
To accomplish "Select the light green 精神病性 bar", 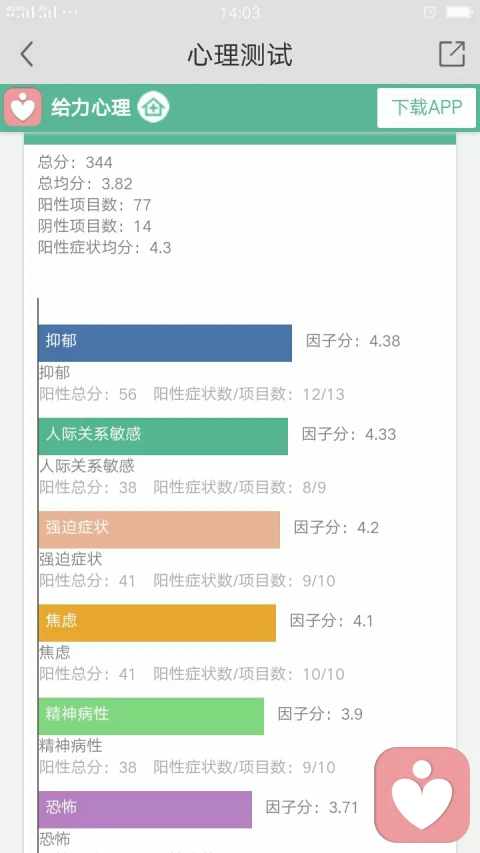I will pos(151,716).
